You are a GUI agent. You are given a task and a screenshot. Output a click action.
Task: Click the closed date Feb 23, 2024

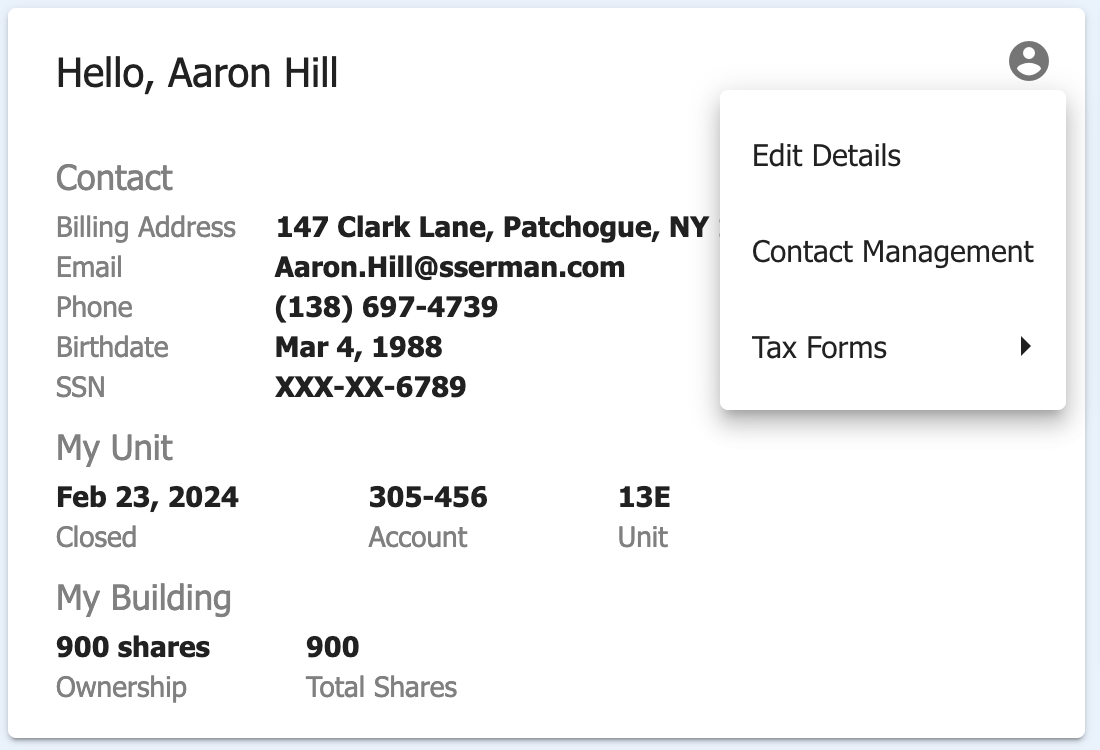click(147, 497)
